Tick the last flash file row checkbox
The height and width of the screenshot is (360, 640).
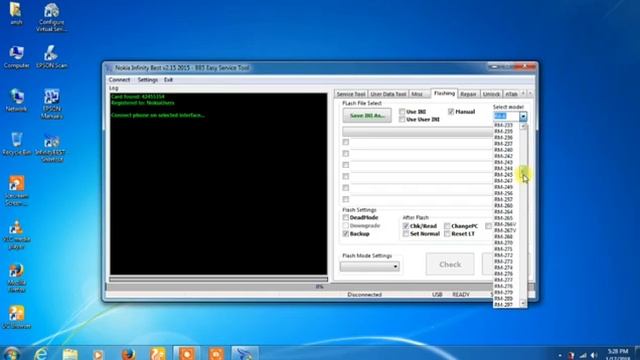346,199
